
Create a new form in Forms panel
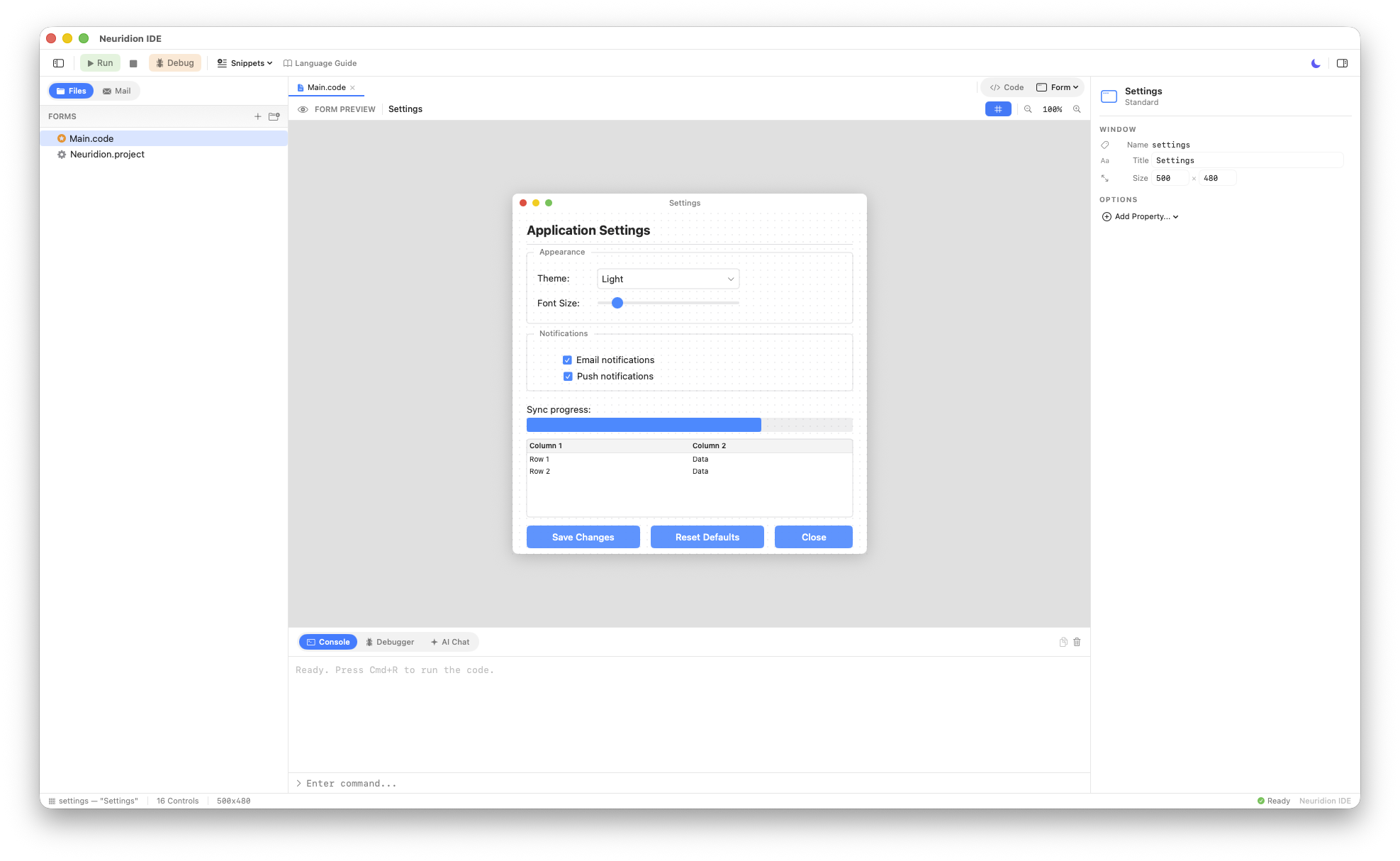pyautogui.click(x=258, y=116)
